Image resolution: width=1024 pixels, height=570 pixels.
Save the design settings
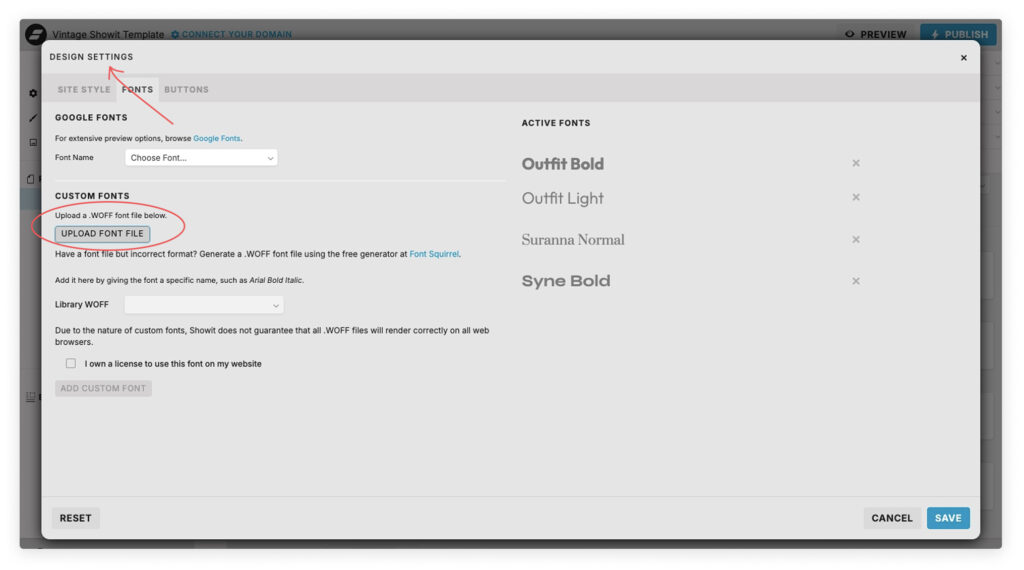[948, 518]
